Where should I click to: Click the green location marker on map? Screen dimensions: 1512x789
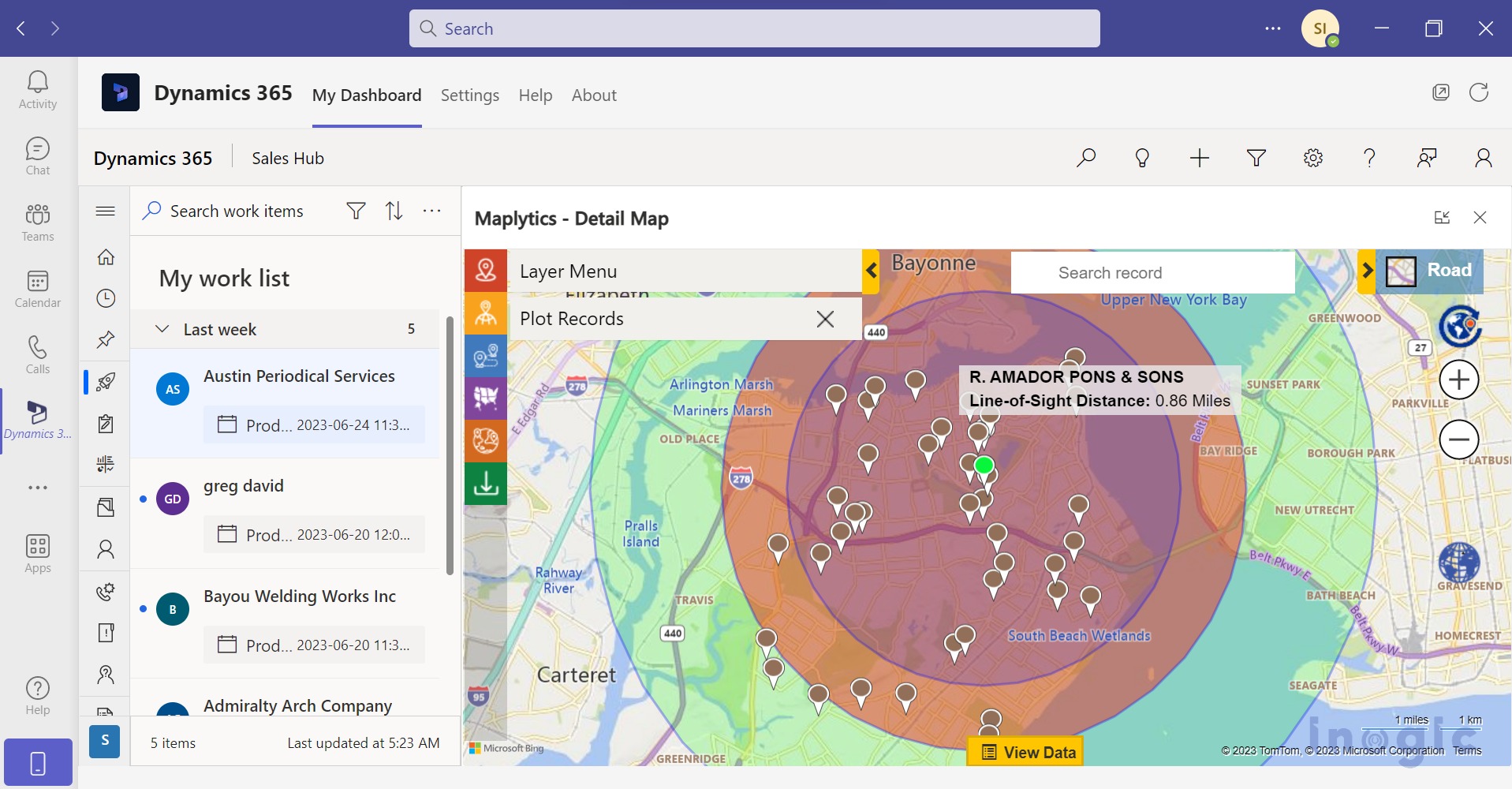click(984, 466)
